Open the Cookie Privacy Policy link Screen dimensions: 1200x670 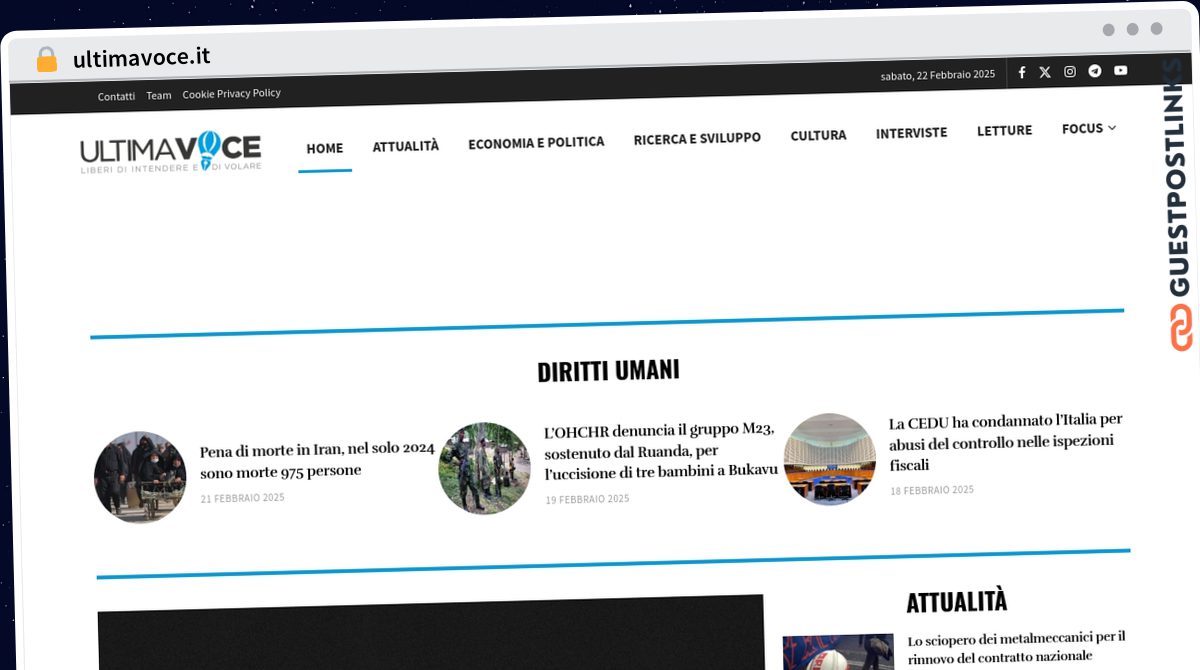(232, 93)
